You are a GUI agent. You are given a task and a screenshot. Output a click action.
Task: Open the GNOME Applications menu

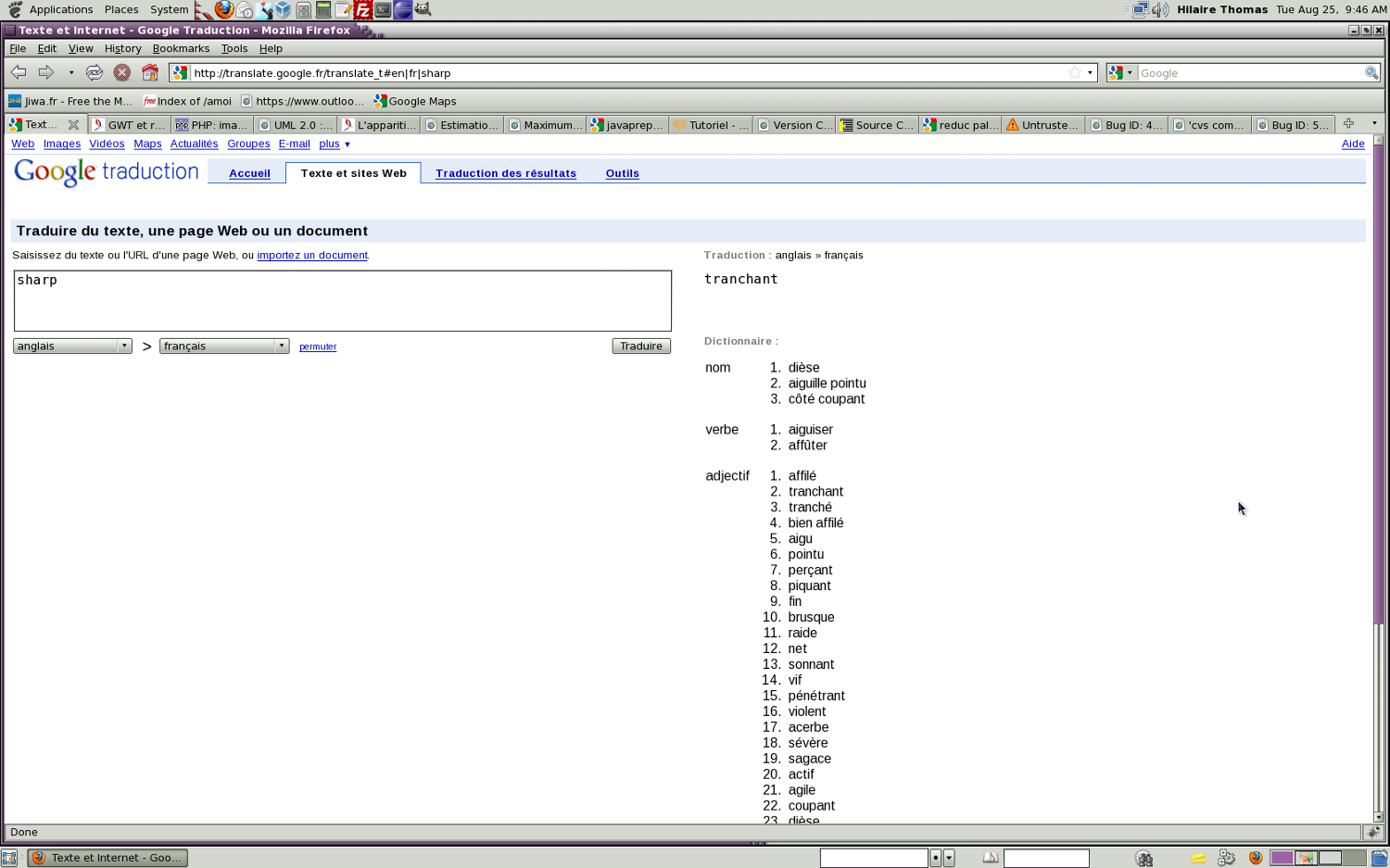point(61,9)
